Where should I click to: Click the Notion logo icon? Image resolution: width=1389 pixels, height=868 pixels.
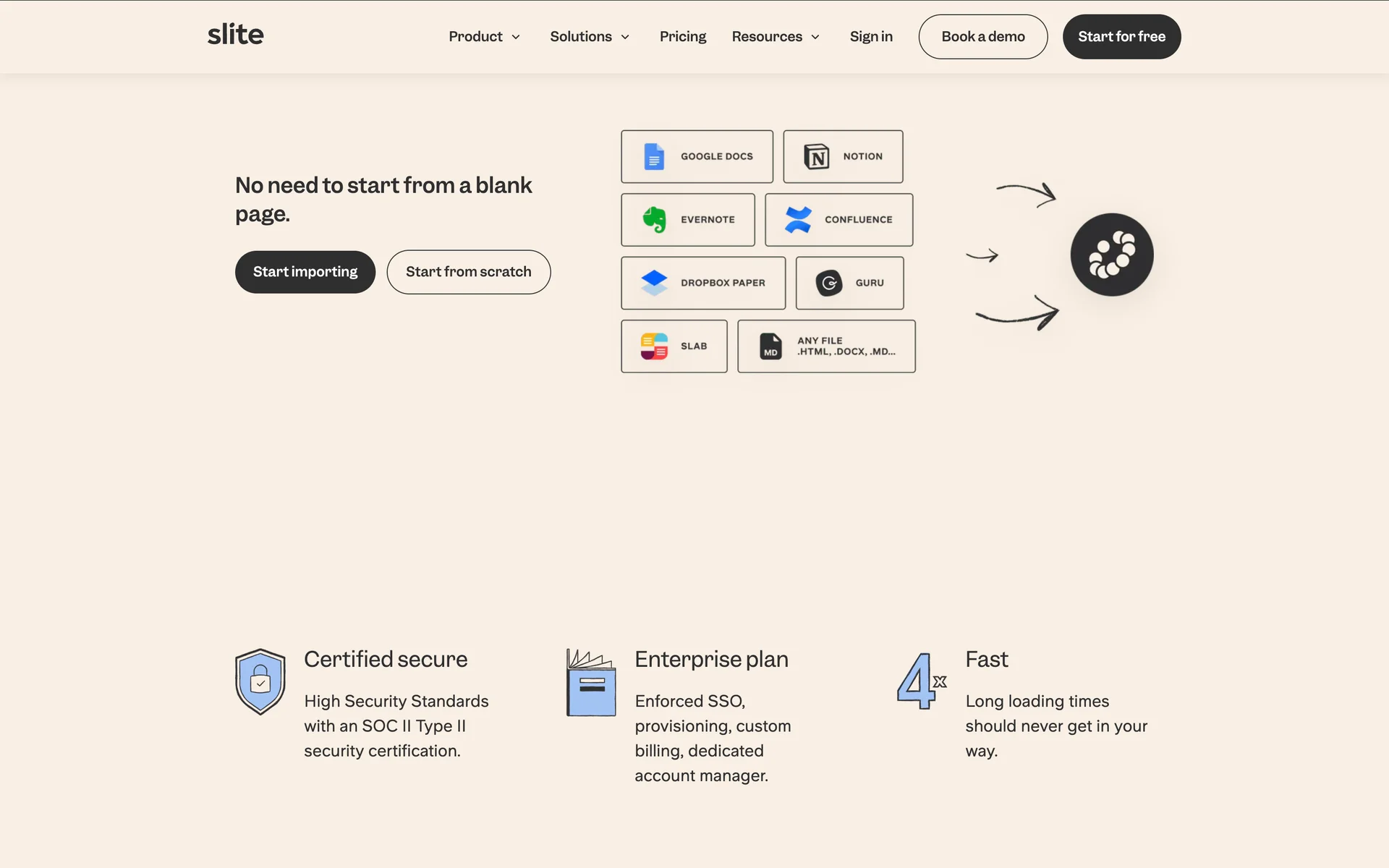pos(816,156)
